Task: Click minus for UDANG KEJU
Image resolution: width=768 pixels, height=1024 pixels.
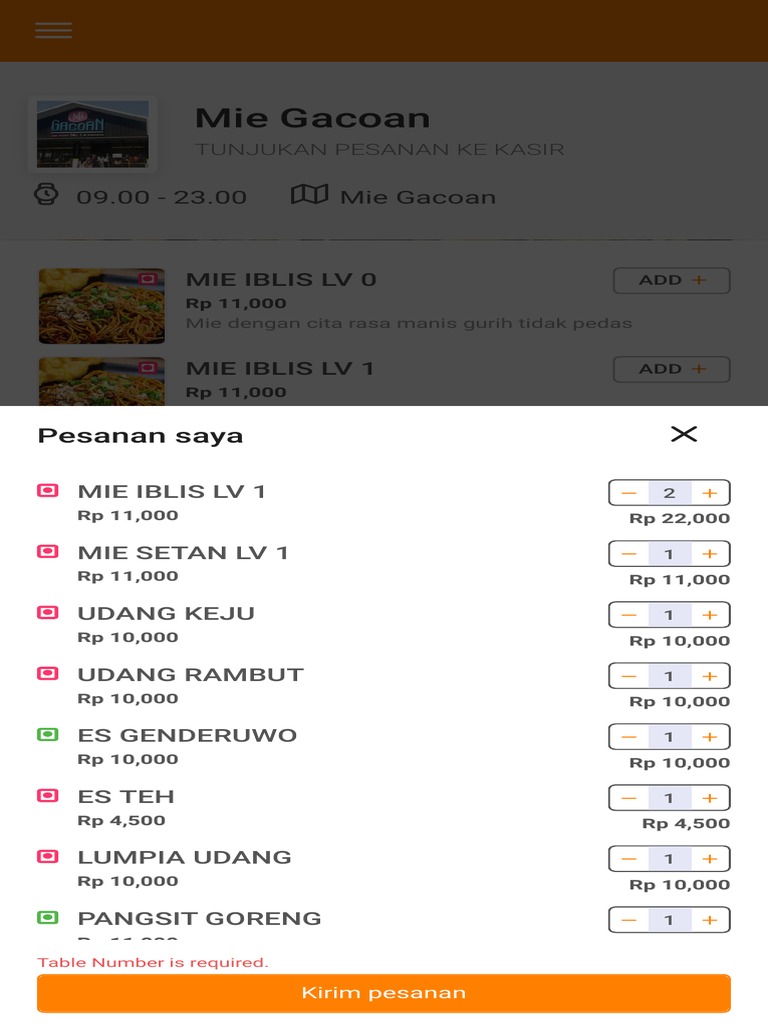Action: (x=629, y=615)
